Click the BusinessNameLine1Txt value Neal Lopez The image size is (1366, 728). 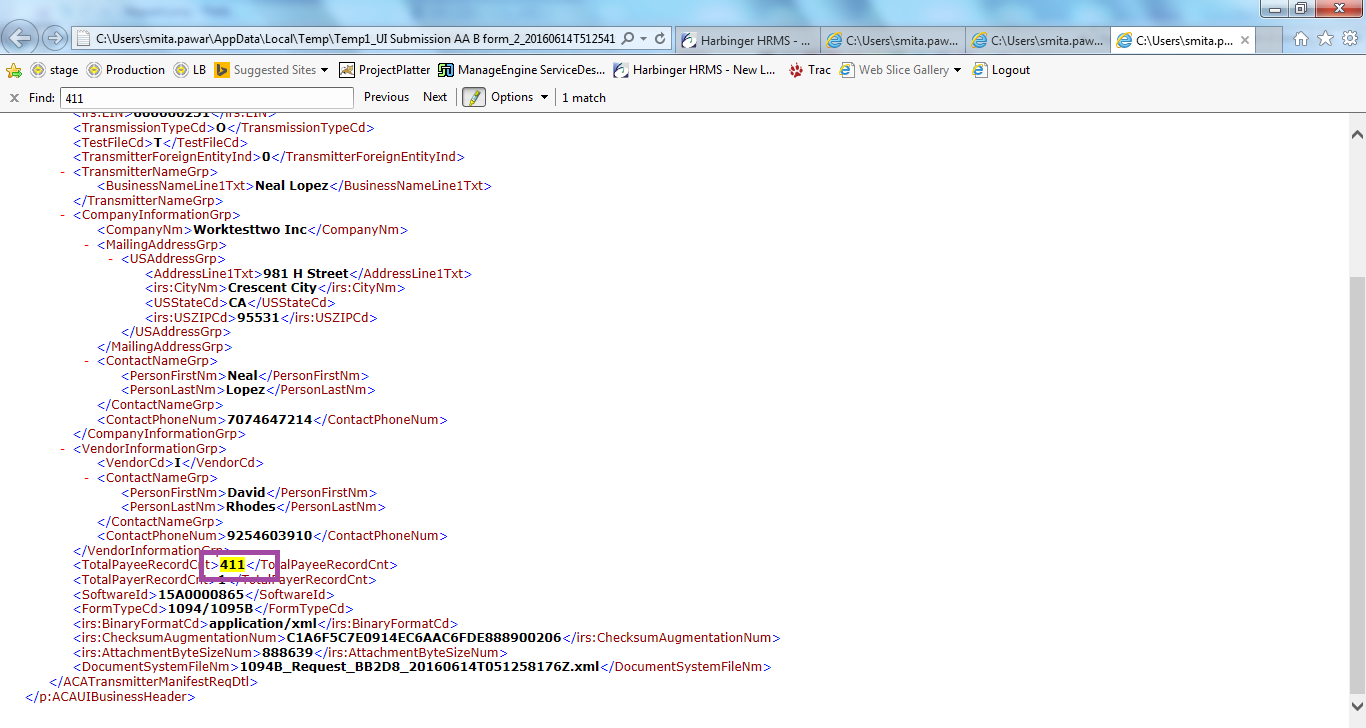pos(292,186)
